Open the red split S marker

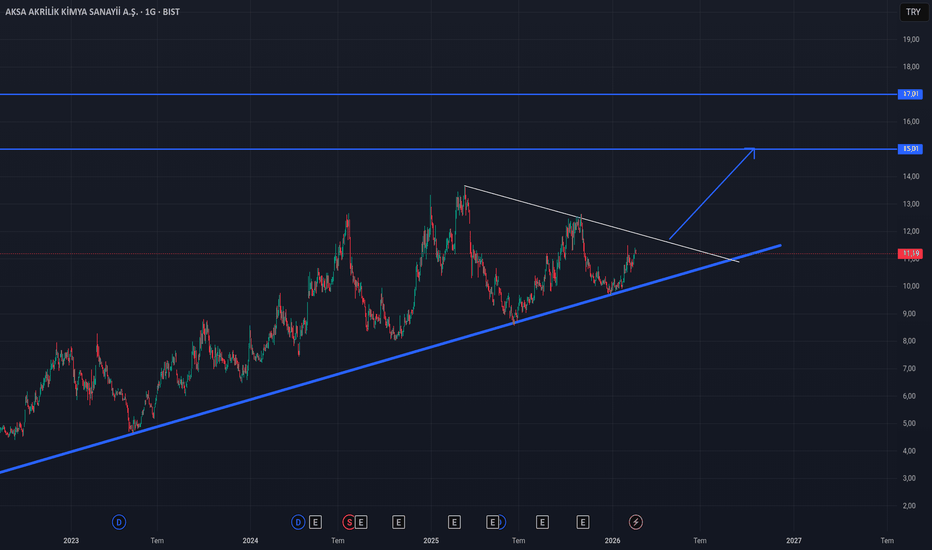tap(349, 522)
